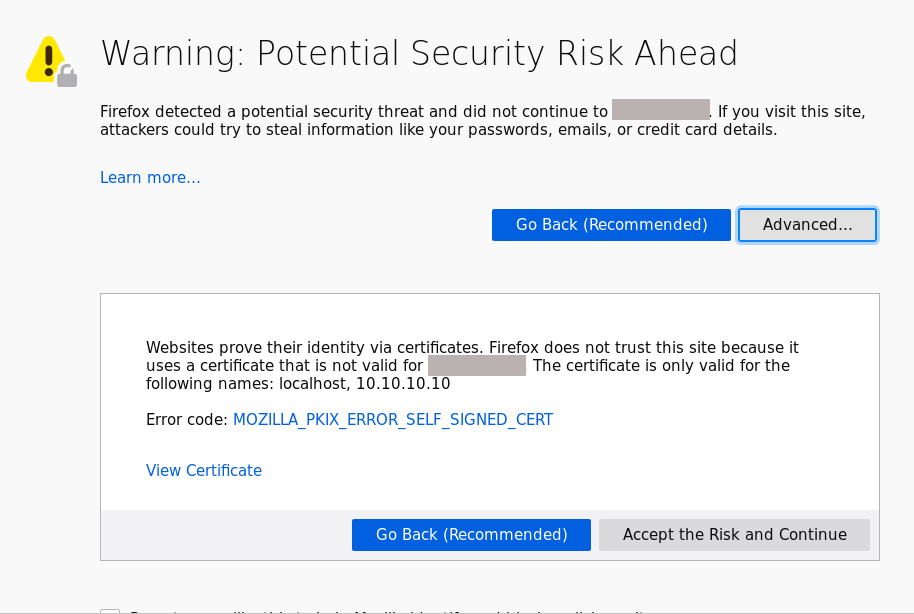Open the View Certificate link
The height and width of the screenshot is (614, 914).
coord(204,471)
